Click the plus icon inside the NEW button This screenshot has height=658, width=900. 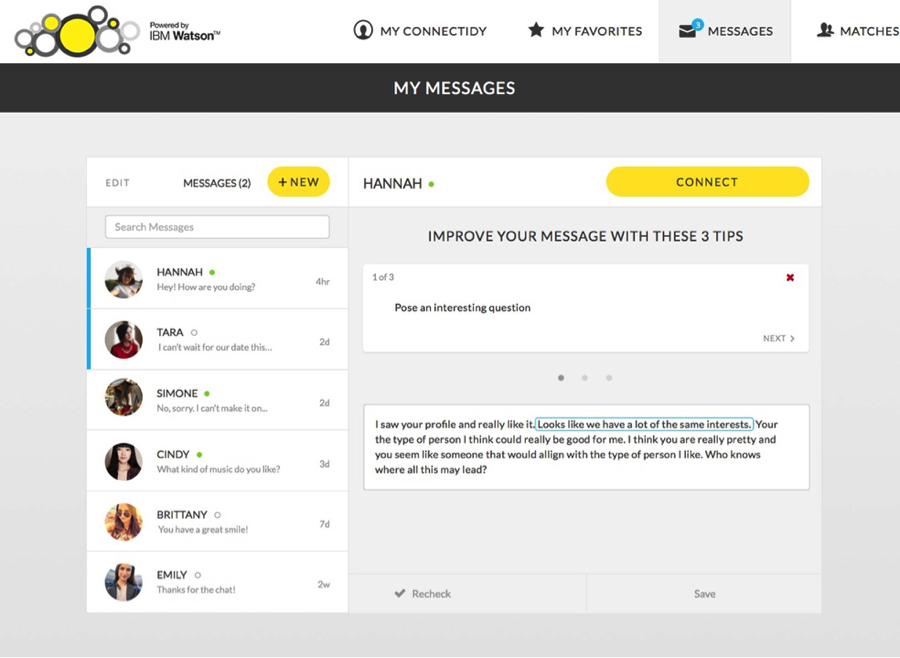(283, 181)
